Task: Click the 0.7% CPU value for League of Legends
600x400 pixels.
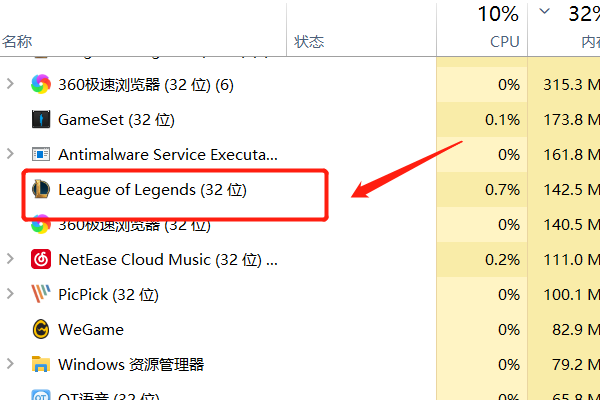Action: pos(502,189)
